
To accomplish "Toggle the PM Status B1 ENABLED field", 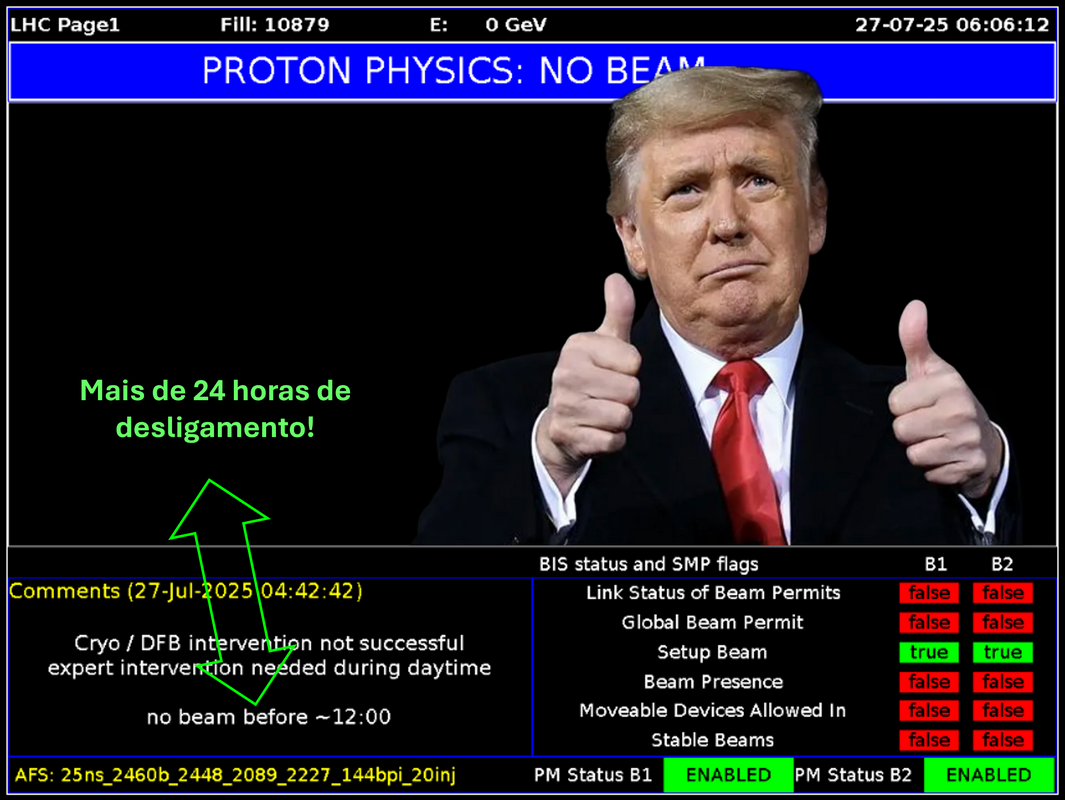I will pos(727,775).
